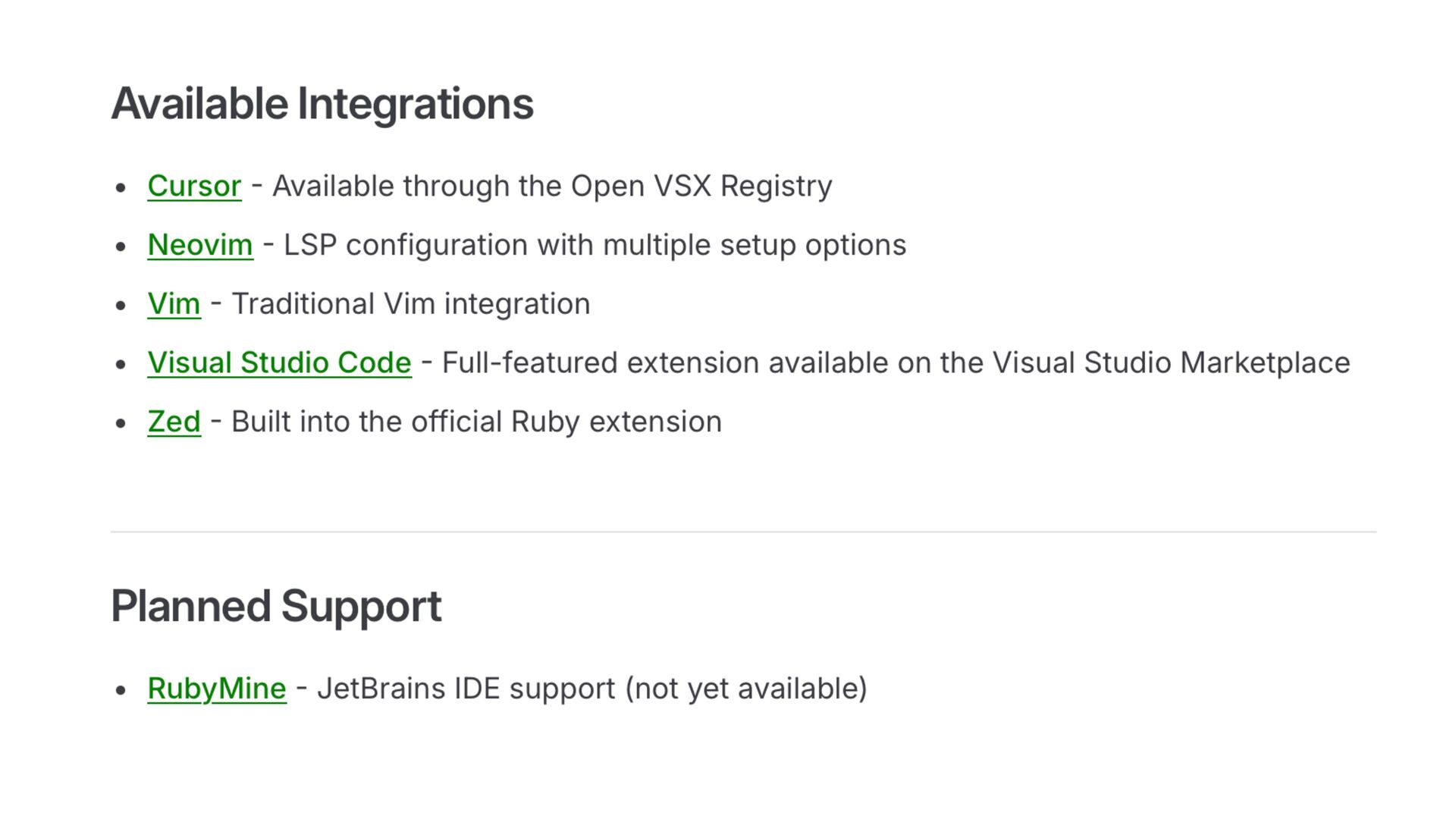Open the Vim integration page link

click(174, 304)
